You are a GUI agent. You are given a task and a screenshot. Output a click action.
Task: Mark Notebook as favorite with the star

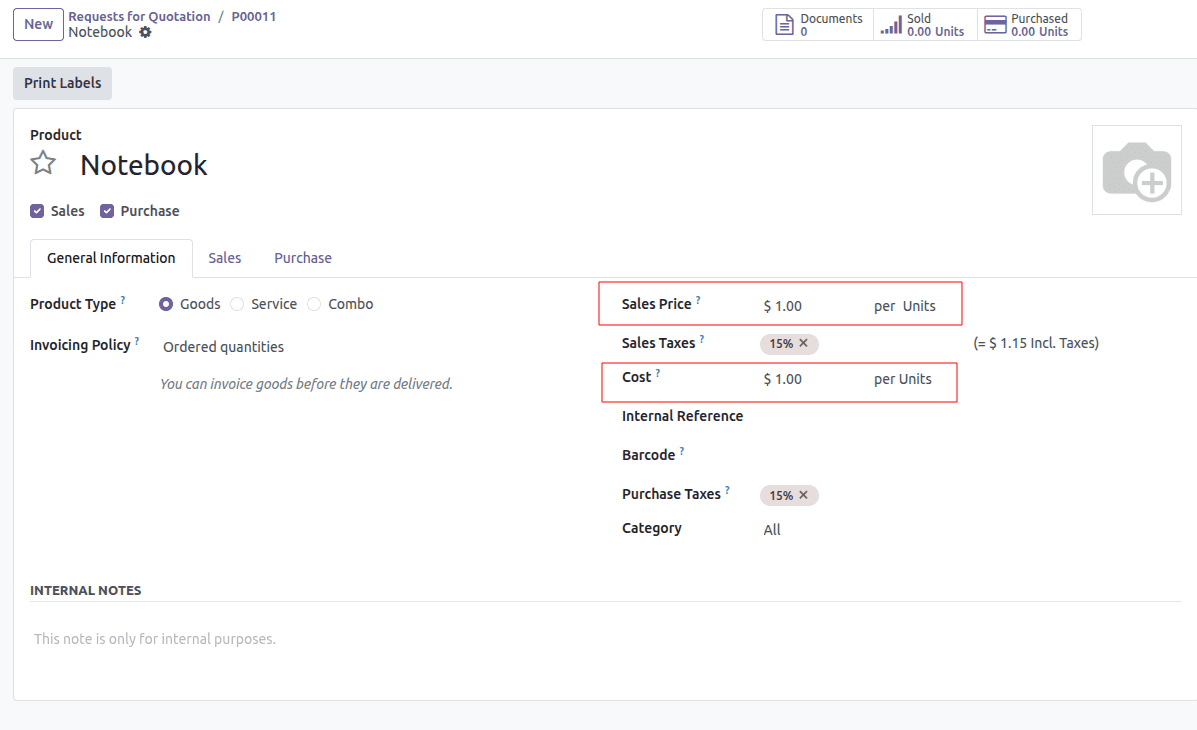pyautogui.click(x=42, y=162)
